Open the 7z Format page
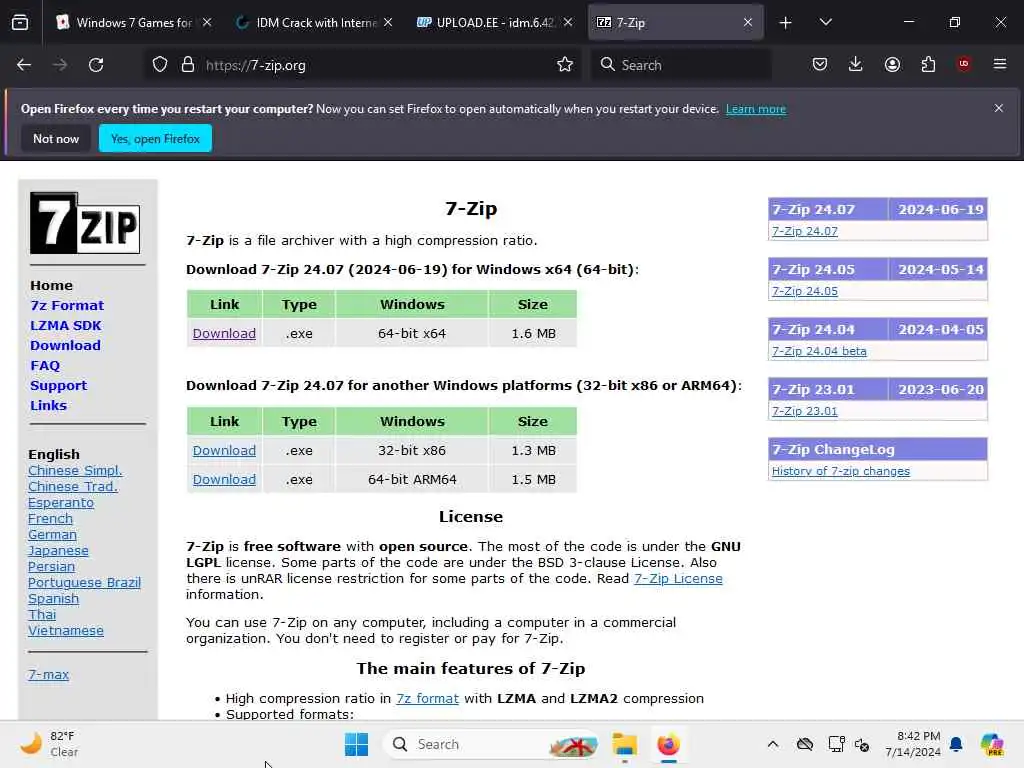1024x768 pixels. click(x=67, y=305)
